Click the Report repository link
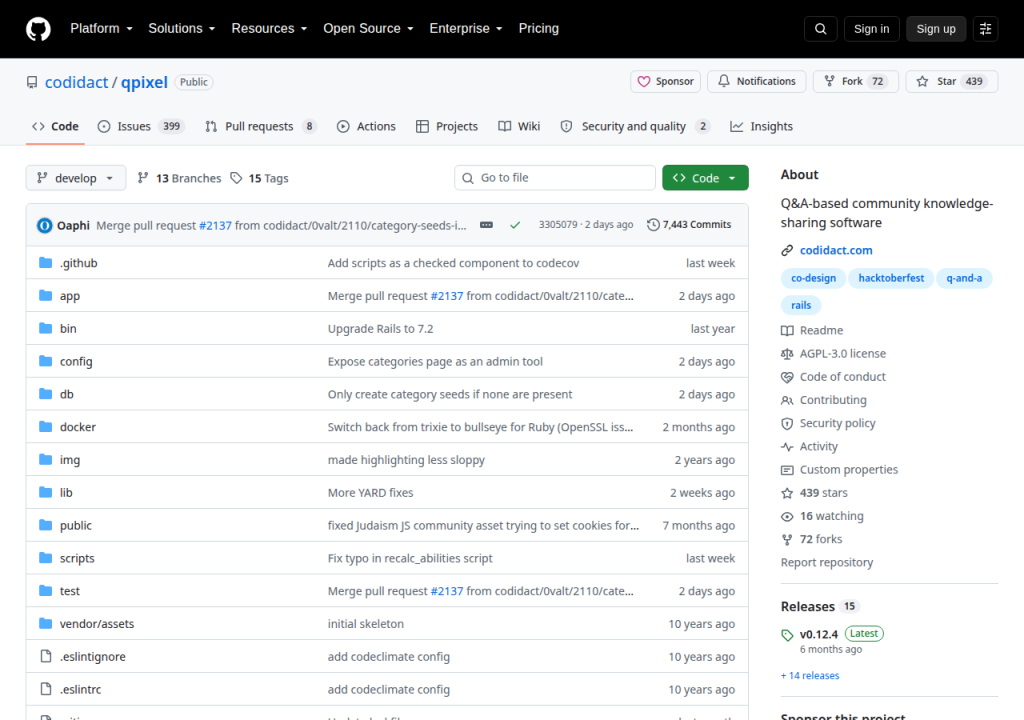Image resolution: width=1024 pixels, height=720 pixels. point(827,563)
